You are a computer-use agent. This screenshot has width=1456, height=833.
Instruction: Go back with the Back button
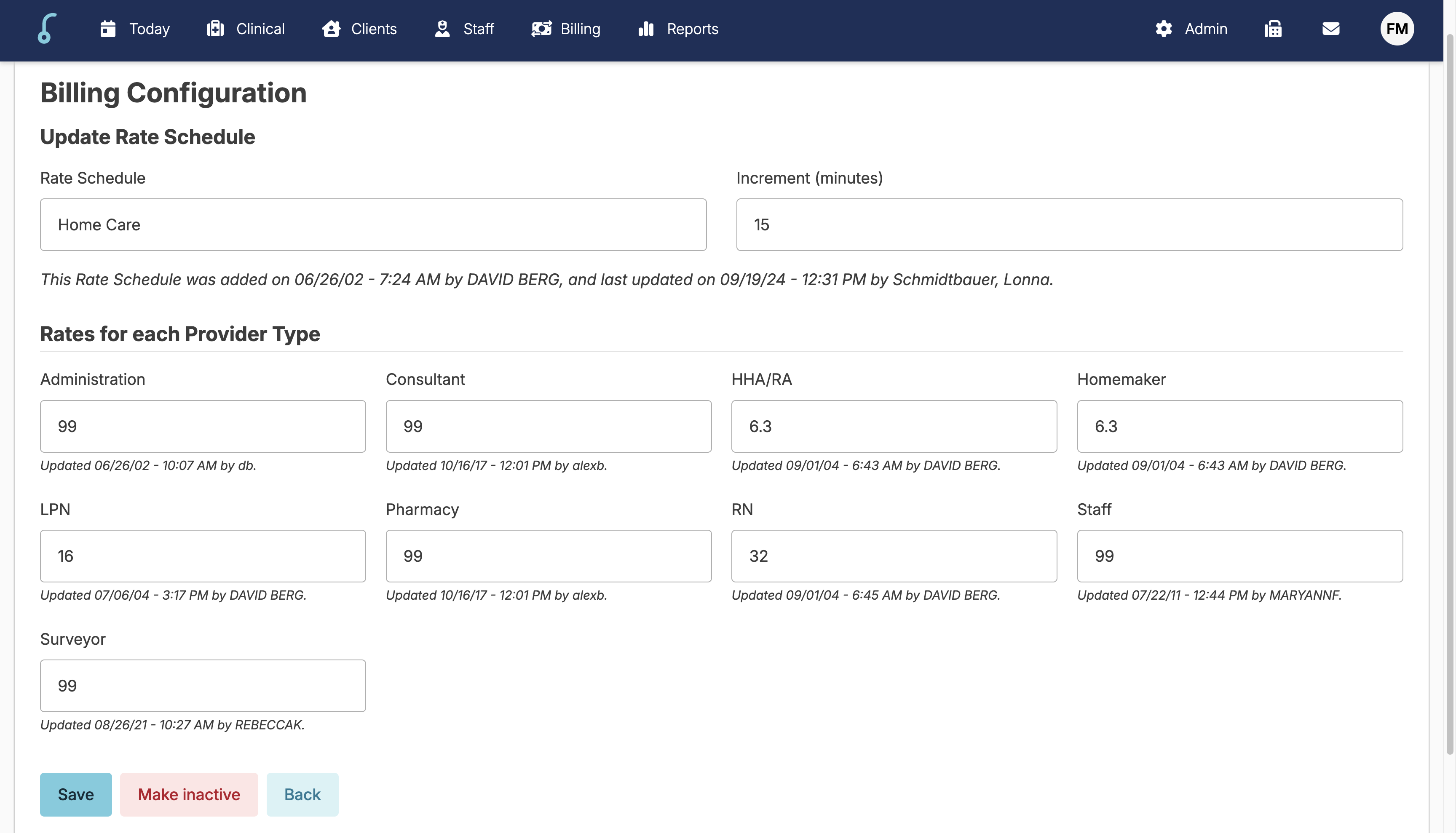pos(302,794)
